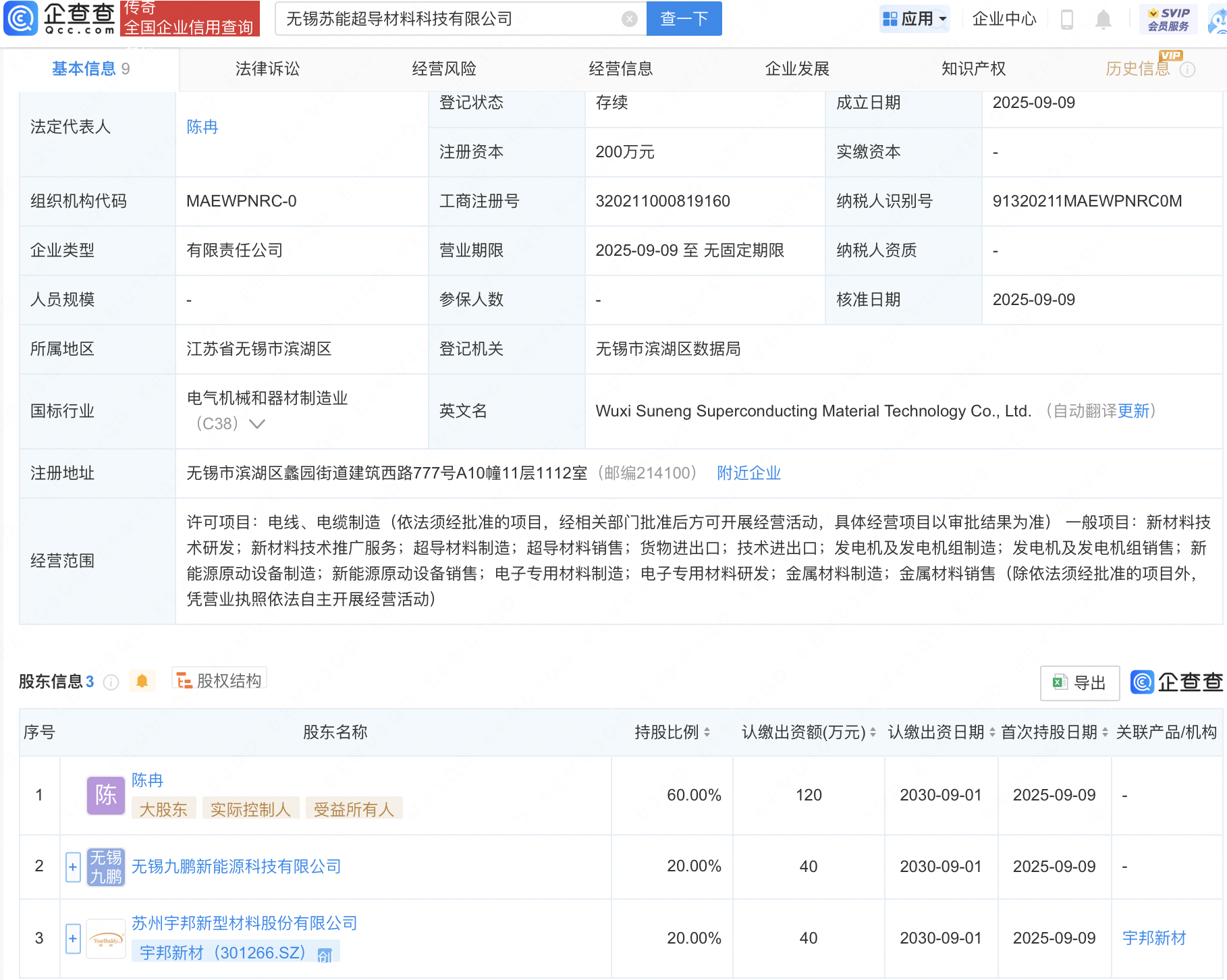Click 更新 link after English name
The width and height of the screenshot is (1227, 980).
click(1133, 411)
